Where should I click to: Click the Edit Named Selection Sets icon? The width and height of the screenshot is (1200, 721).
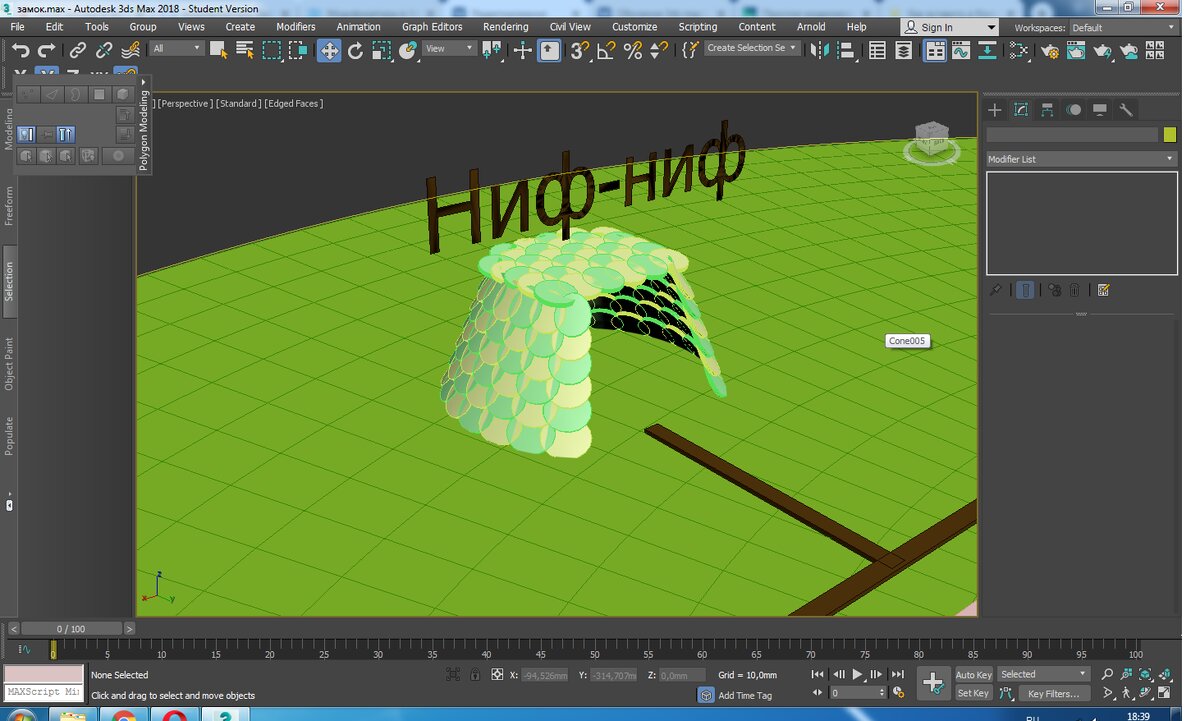(x=690, y=50)
